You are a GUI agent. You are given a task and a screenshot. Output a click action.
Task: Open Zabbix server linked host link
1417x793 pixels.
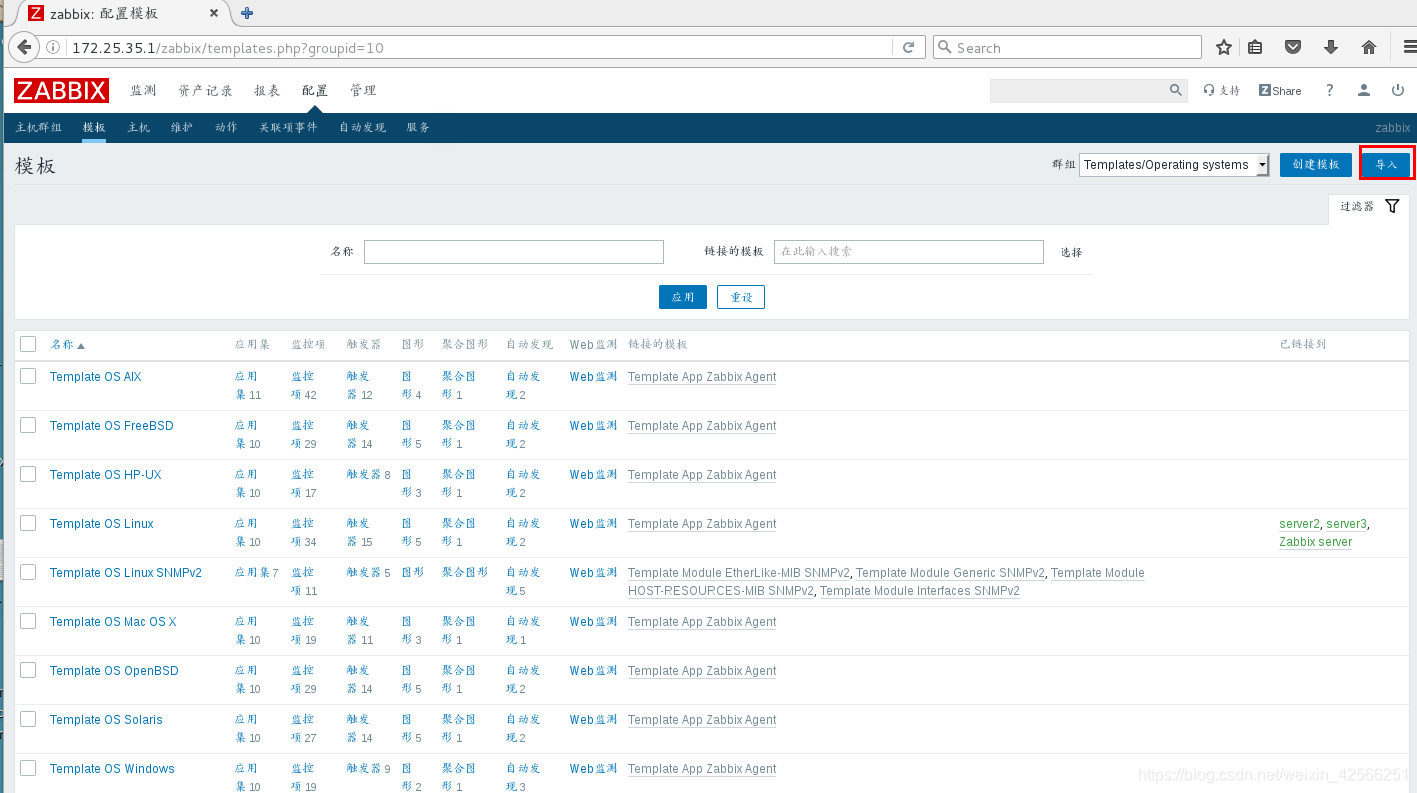(x=1315, y=541)
